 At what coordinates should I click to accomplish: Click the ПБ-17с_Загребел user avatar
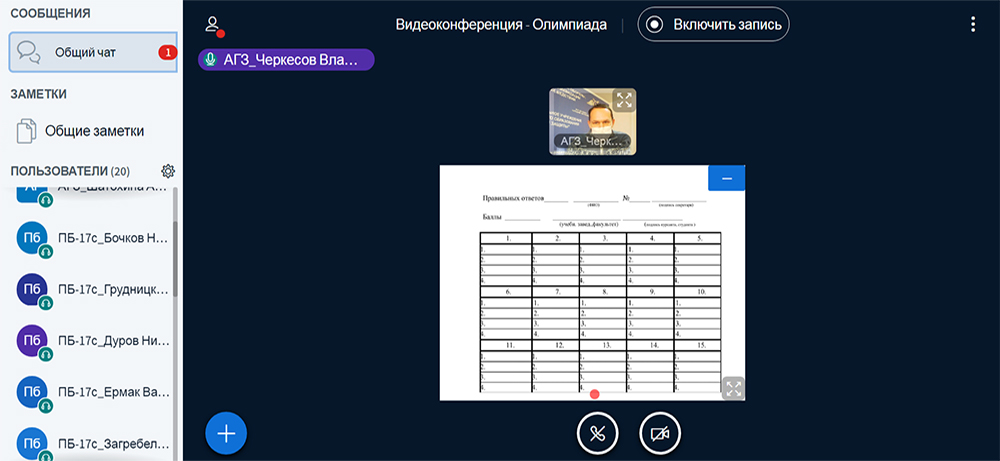pos(31,441)
